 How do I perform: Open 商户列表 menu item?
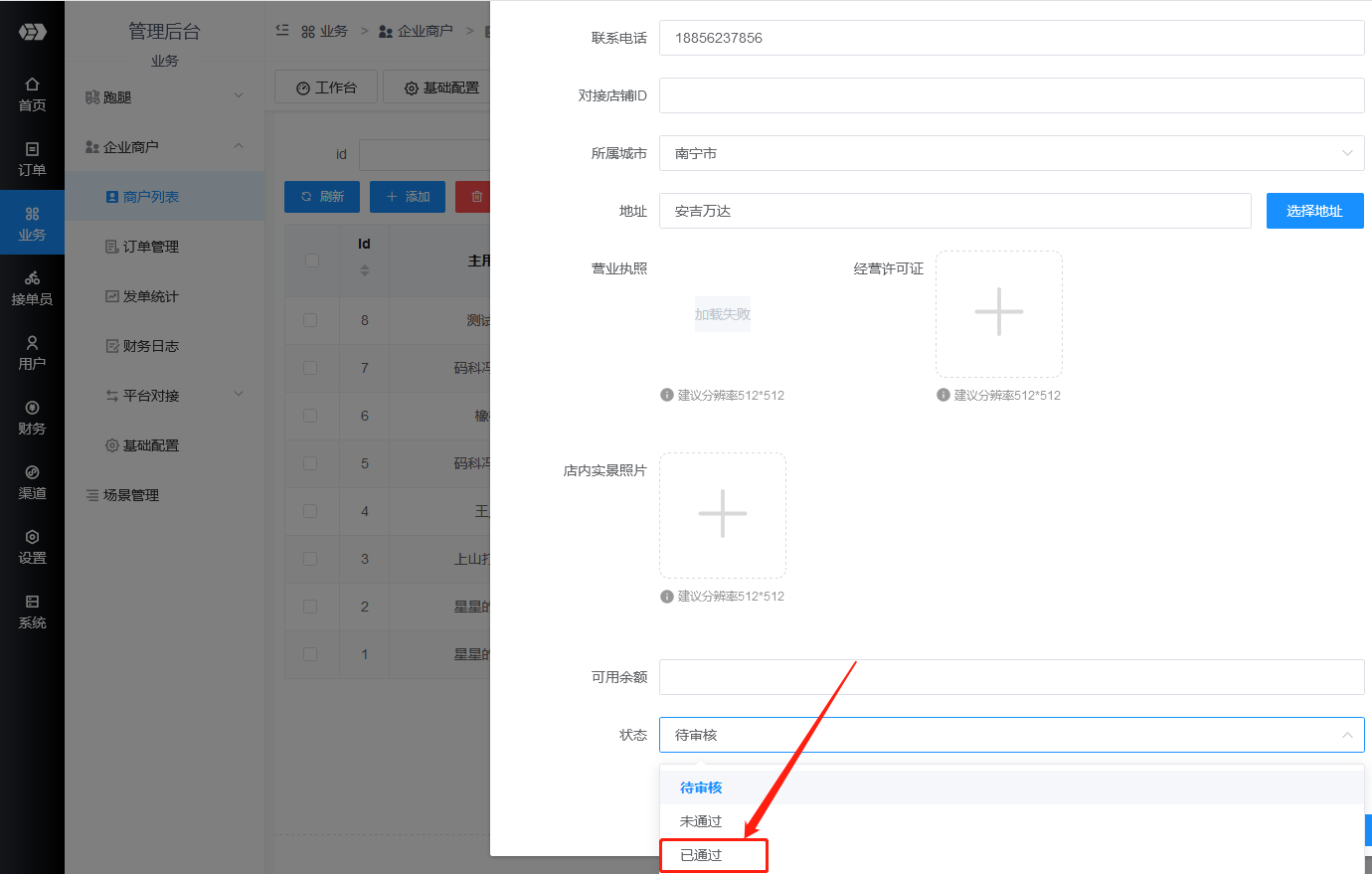click(165, 197)
